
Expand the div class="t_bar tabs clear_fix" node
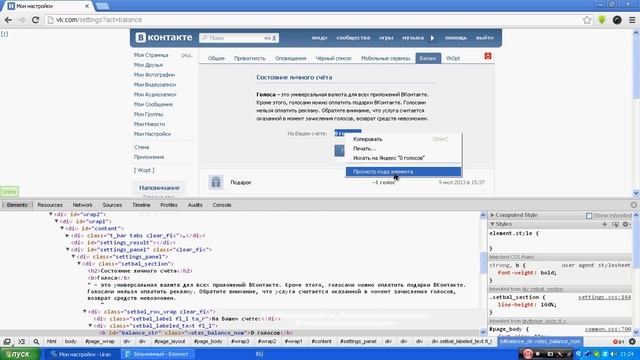point(67,236)
